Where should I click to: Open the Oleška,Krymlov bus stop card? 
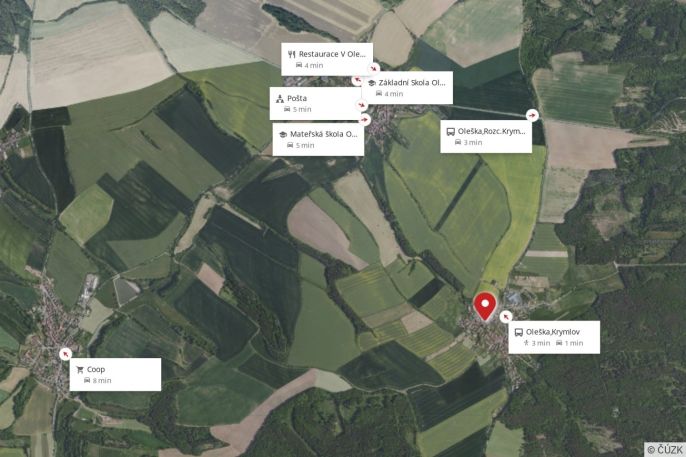554,337
